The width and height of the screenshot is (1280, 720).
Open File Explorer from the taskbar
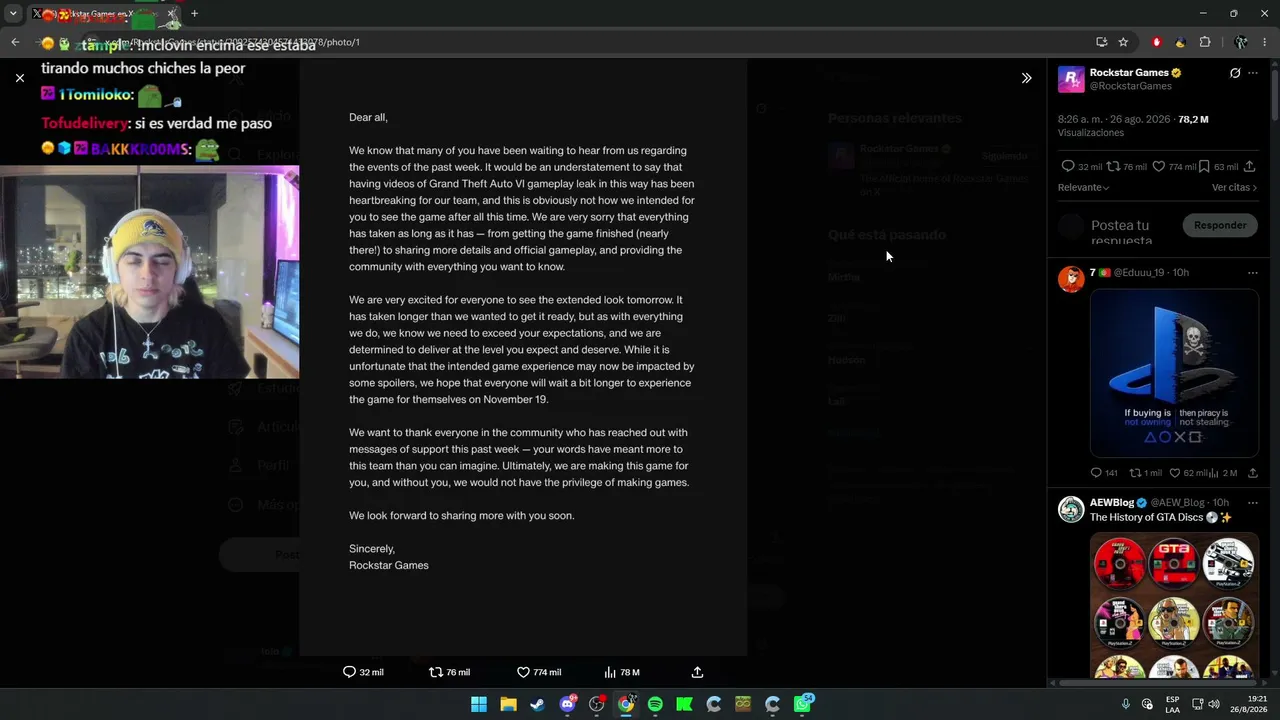(x=508, y=704)
